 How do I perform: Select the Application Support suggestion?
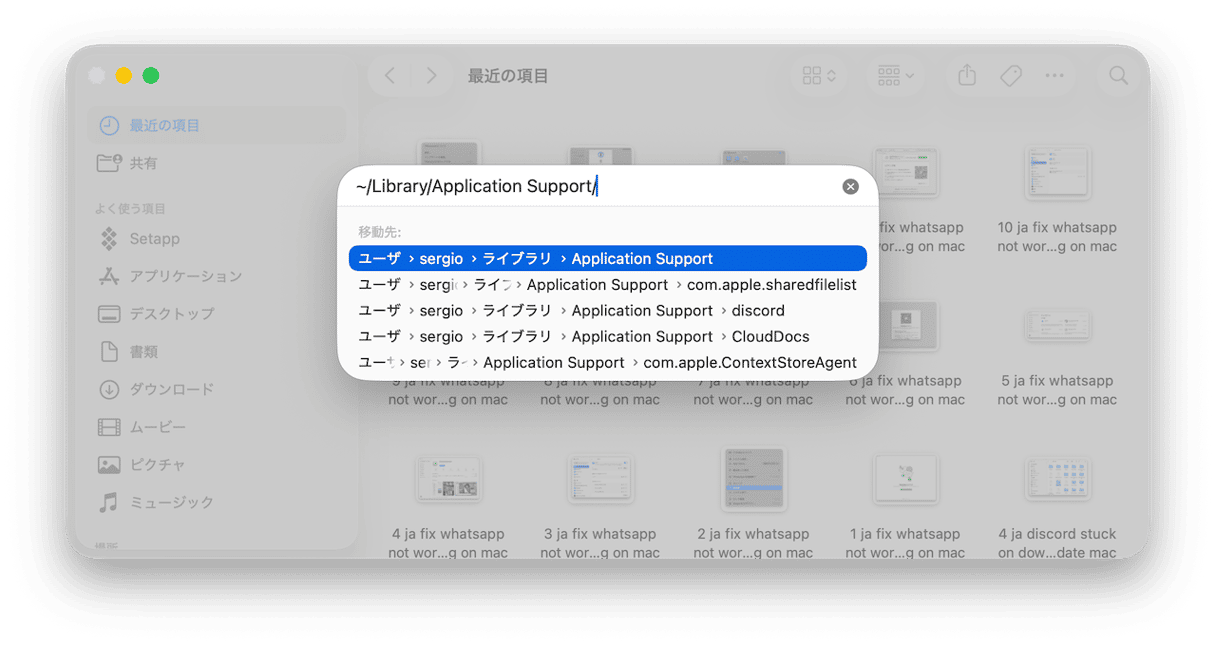607,259
